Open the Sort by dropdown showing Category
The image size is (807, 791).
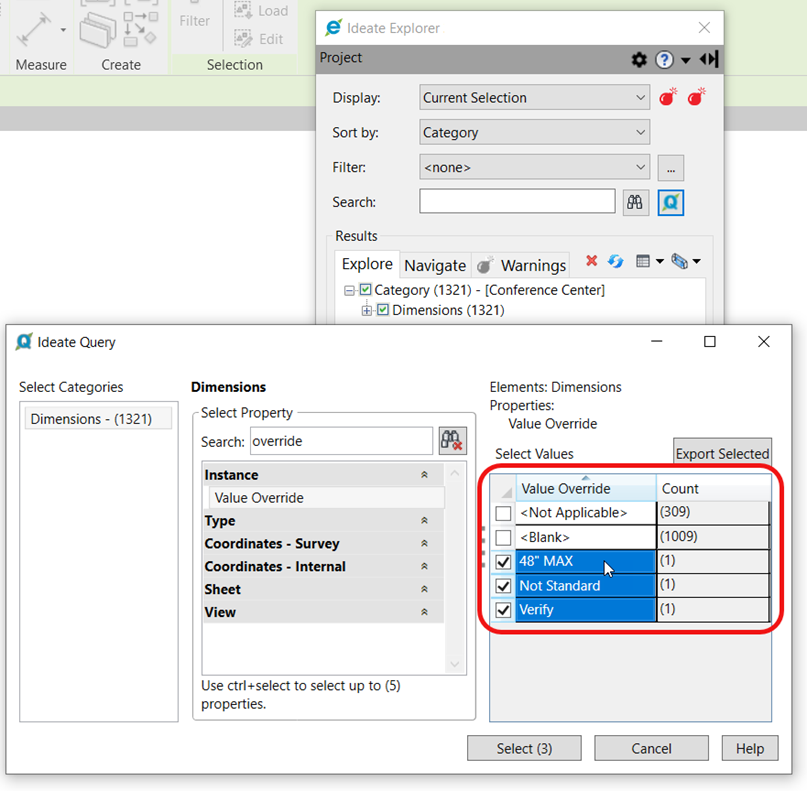pos(534,132)
